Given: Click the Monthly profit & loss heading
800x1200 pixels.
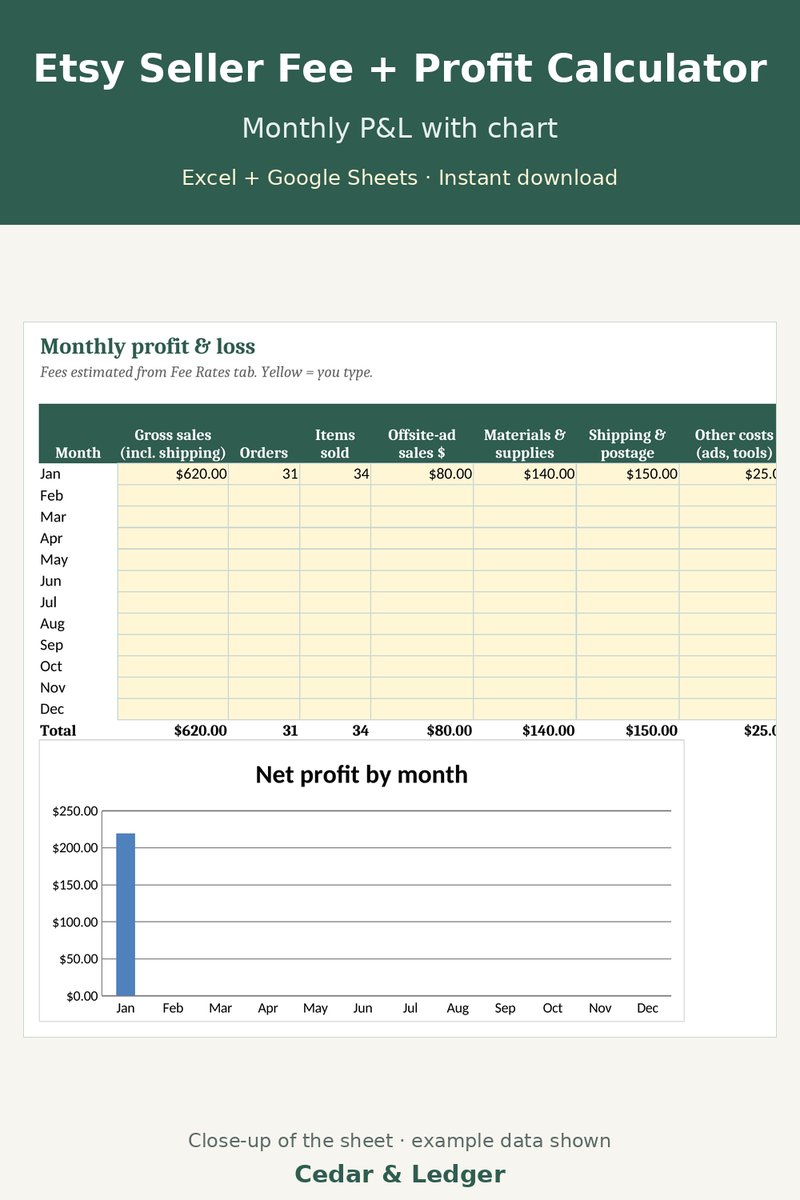Looking at the screenshot, I should pos(148,347).
